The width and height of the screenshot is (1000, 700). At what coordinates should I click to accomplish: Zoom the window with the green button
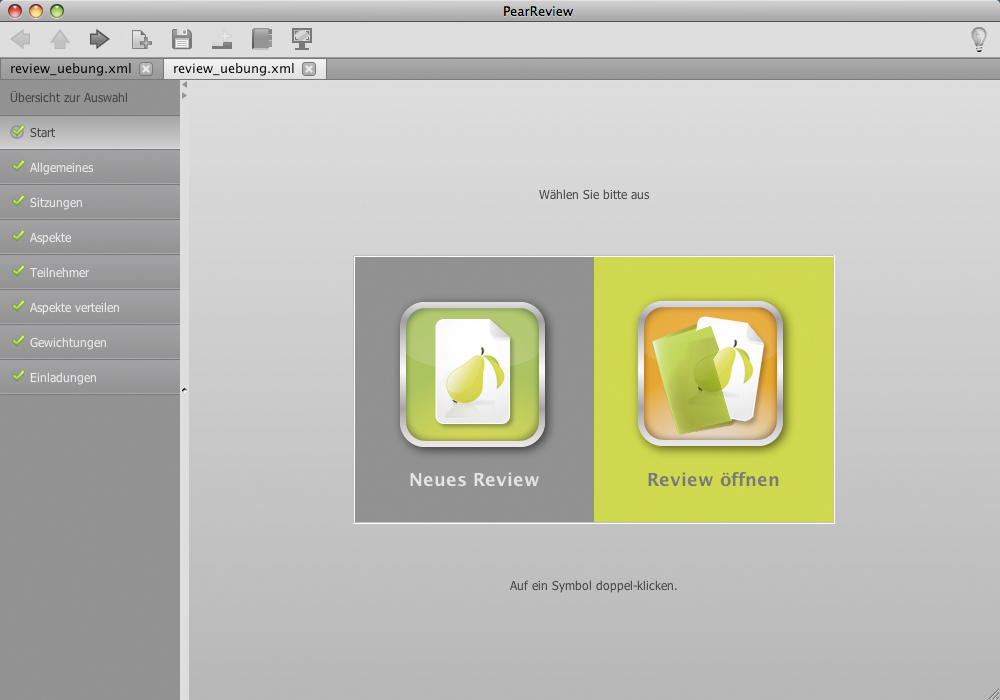57,11
